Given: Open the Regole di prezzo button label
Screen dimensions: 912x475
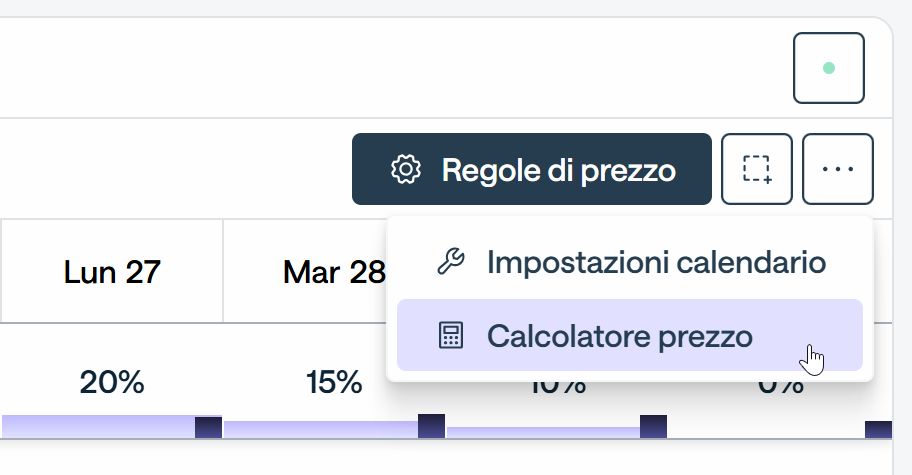Looking at the screenshot, I should (x=558, y=170).
